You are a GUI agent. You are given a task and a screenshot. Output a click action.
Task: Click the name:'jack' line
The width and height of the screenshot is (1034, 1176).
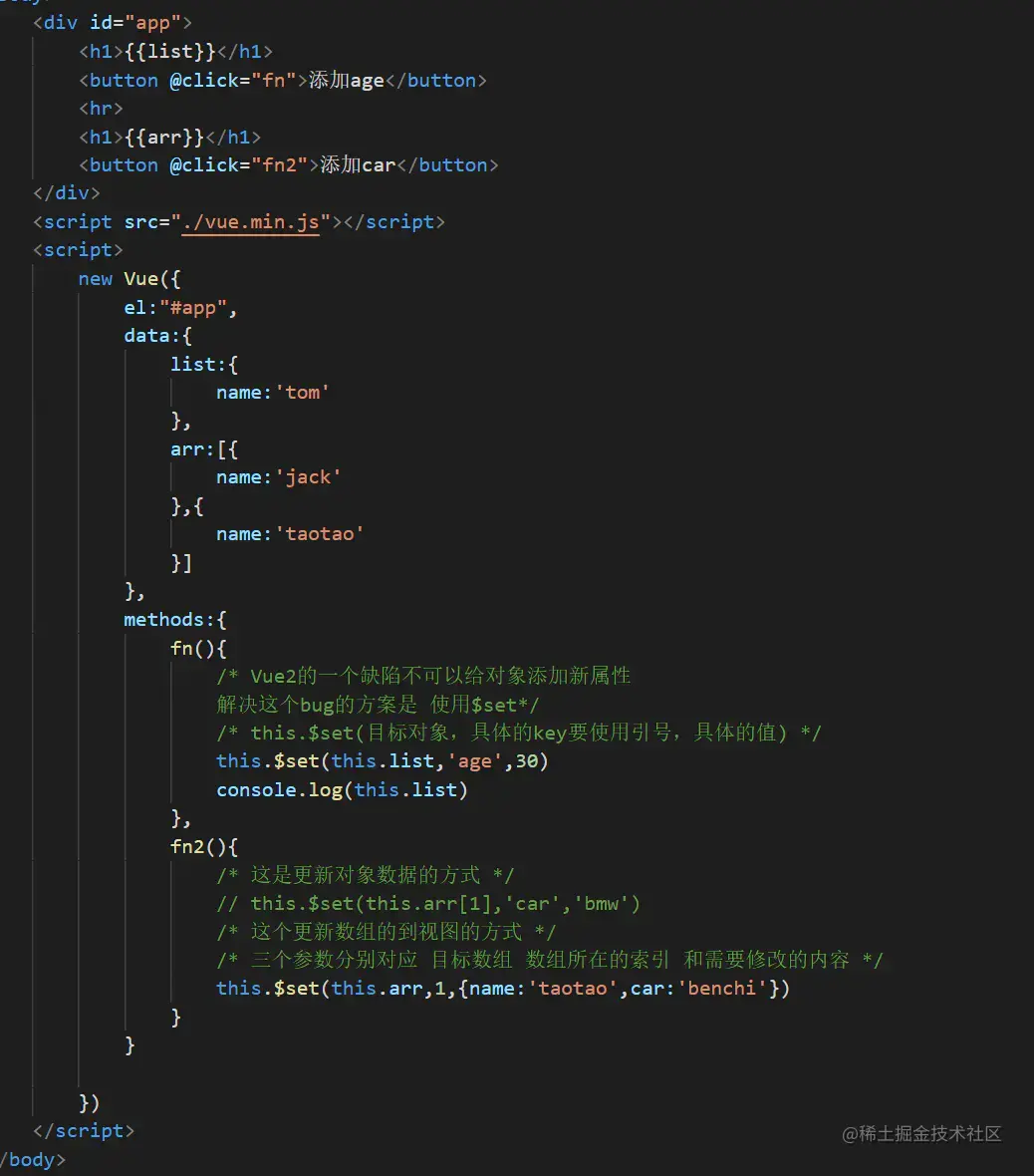coord(279,477)
